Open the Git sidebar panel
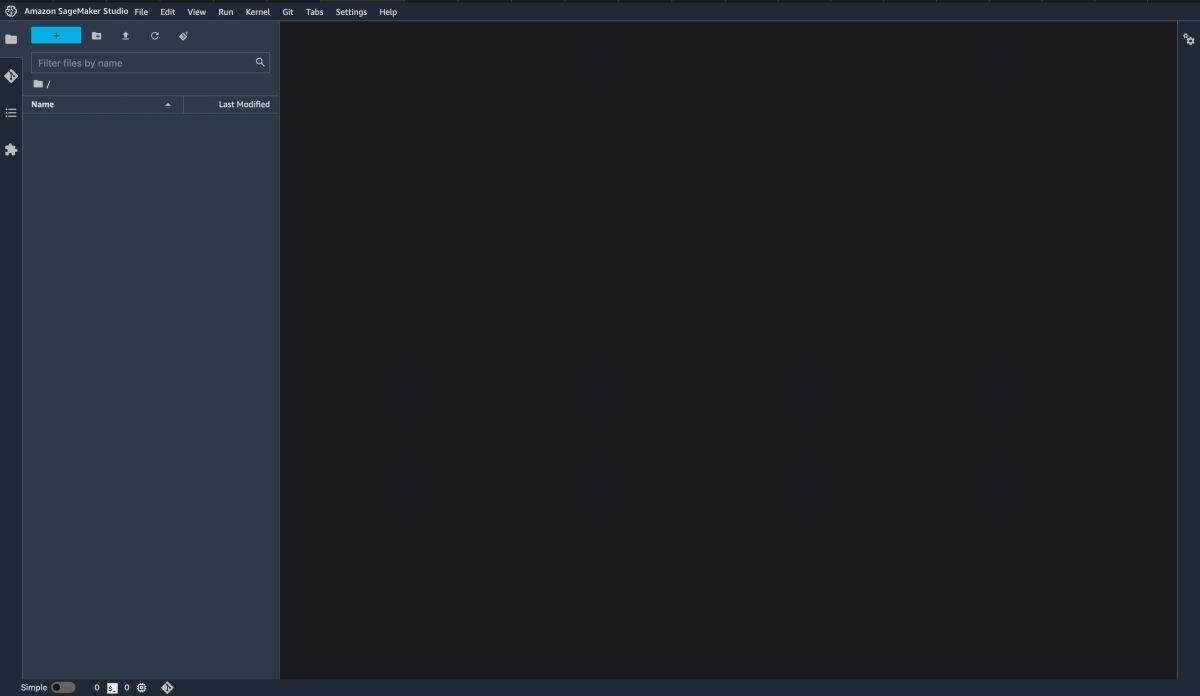Screen dimensions: 1200x696 point(11,76)
